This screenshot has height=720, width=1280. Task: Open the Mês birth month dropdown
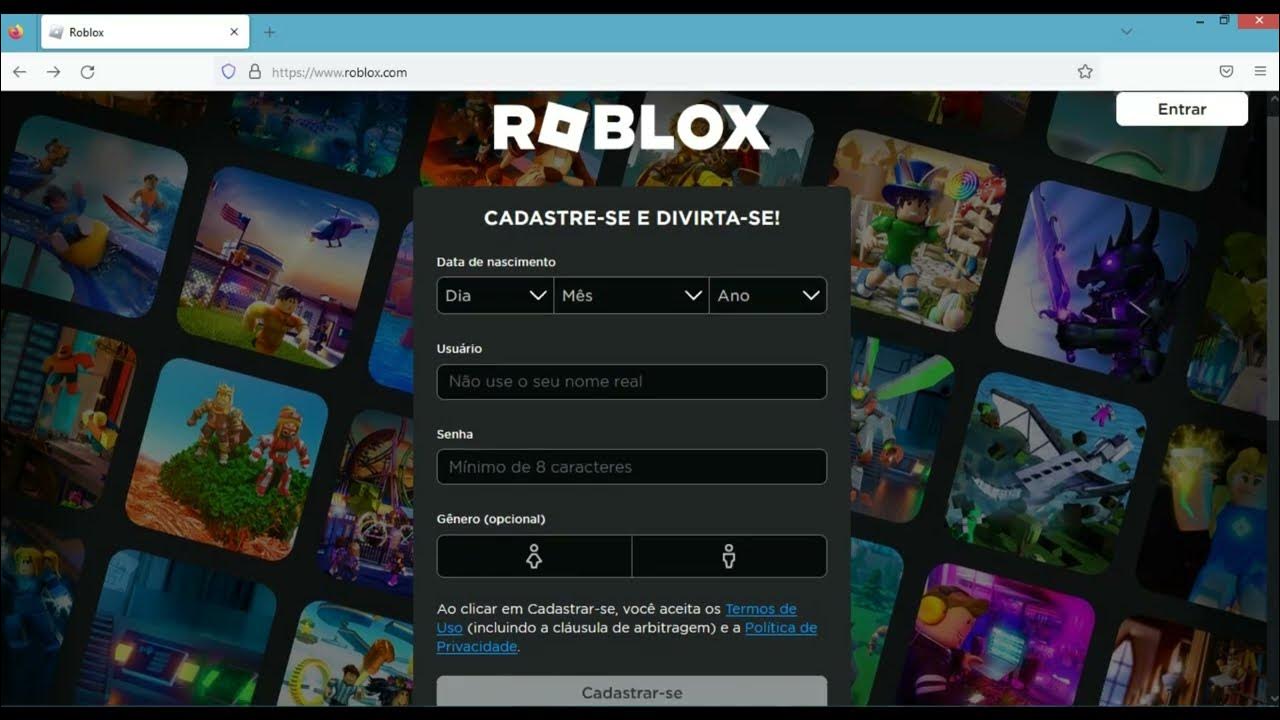(x=631, y=295)
